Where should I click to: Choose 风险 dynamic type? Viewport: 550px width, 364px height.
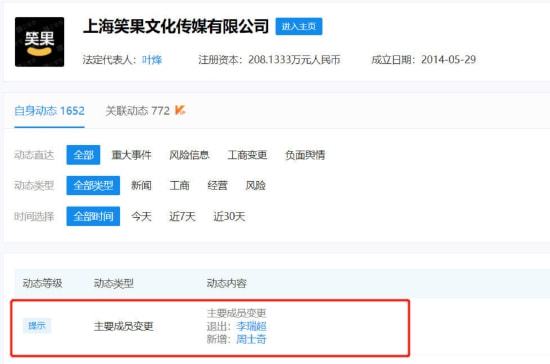[256, 186]
